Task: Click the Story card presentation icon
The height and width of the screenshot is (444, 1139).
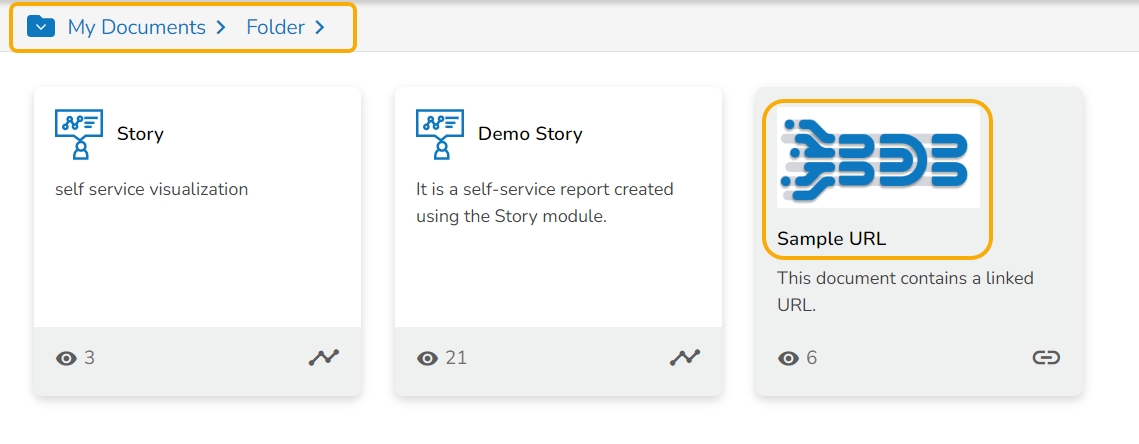Action: tap(79, 134)
